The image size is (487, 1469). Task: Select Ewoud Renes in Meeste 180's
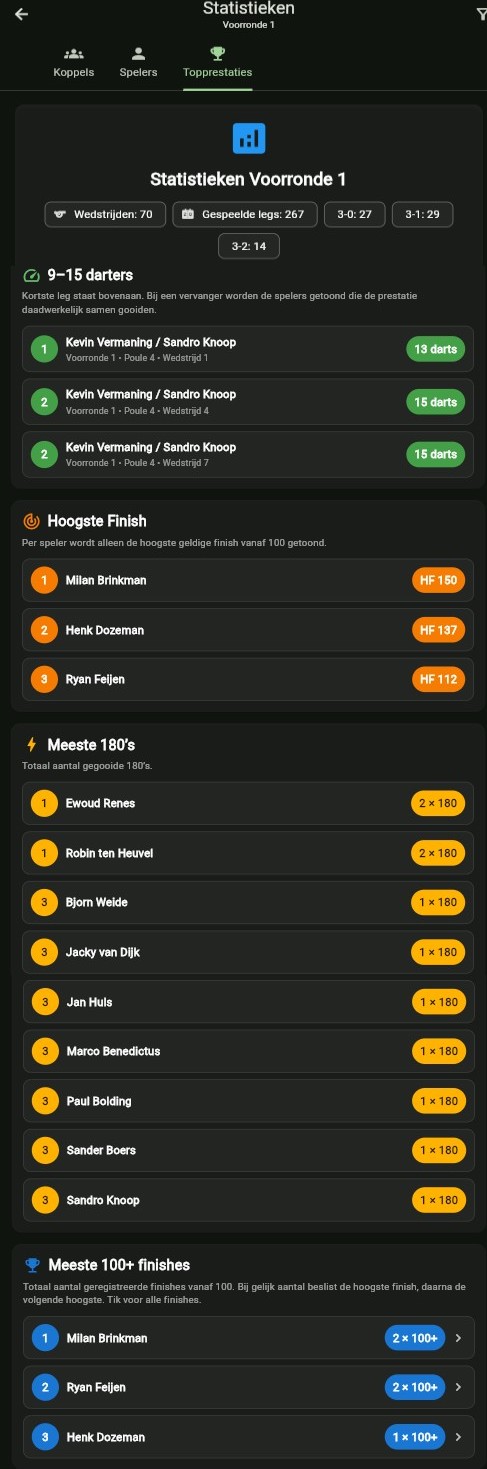(x=248, y=803)
